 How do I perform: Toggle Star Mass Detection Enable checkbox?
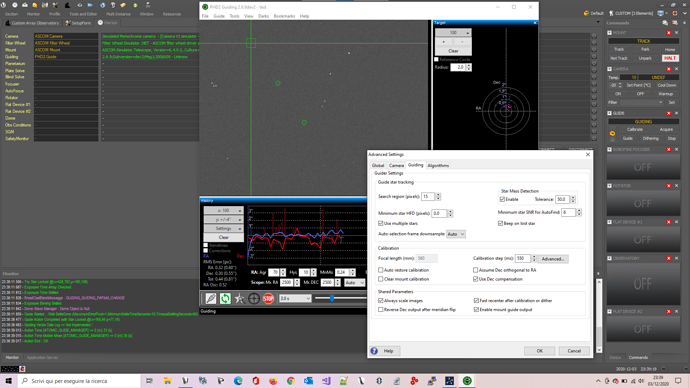tap(502, 199)
